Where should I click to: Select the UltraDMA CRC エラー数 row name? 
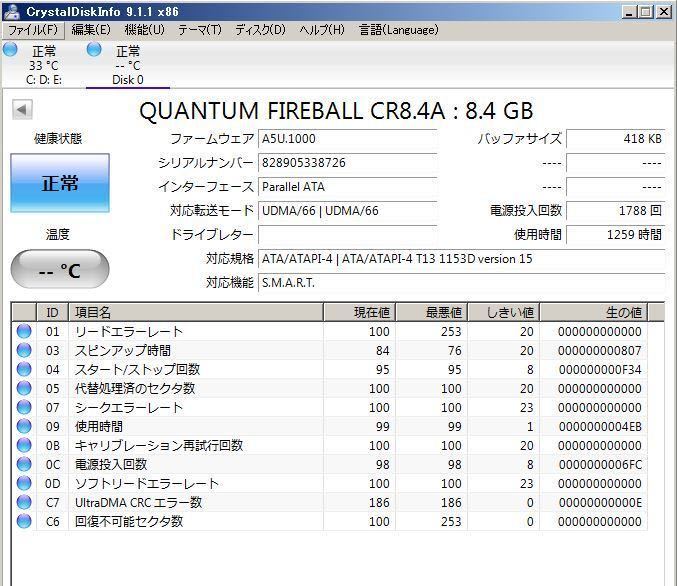coord(138,503)
